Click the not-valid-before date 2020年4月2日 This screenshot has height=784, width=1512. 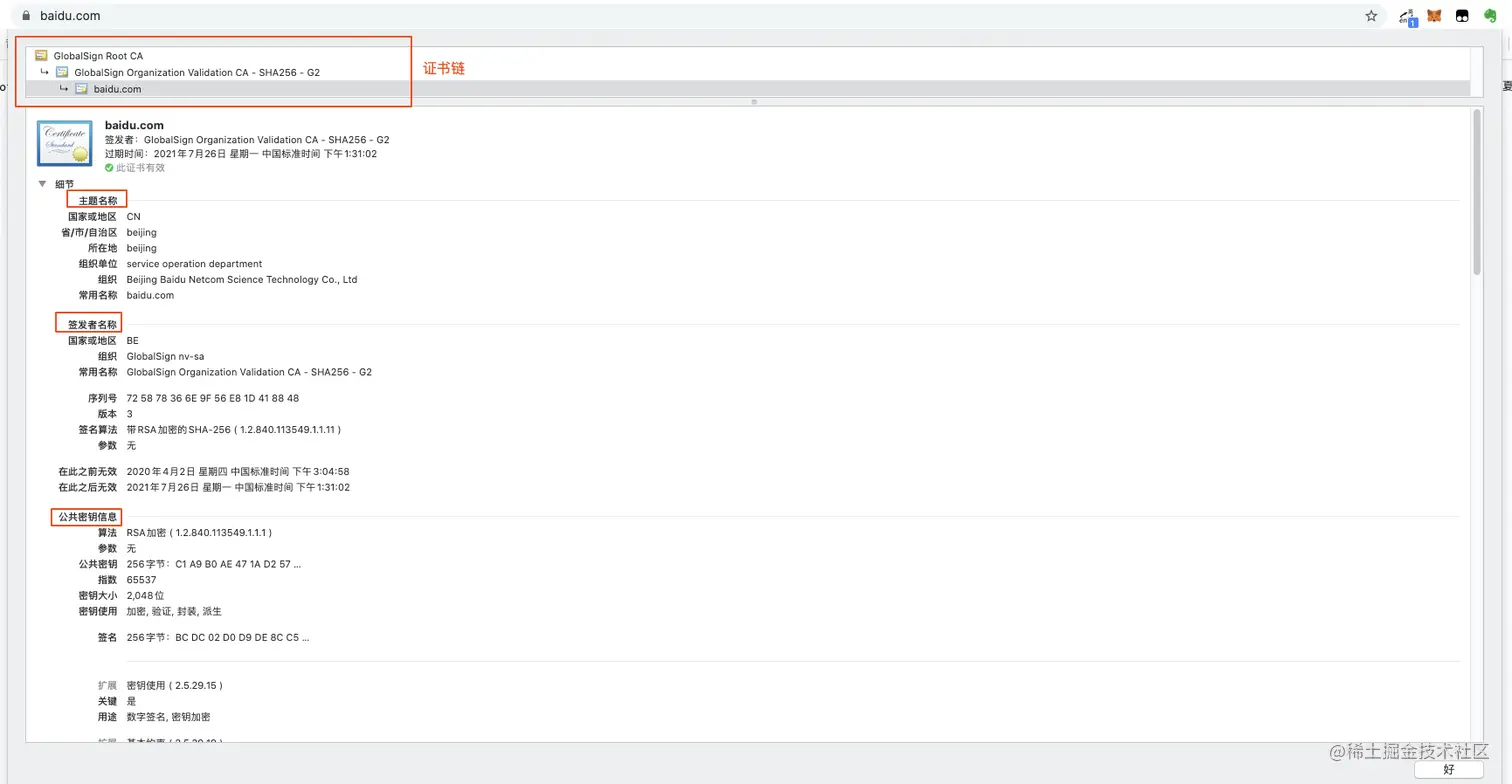click(x=238, y=472)
